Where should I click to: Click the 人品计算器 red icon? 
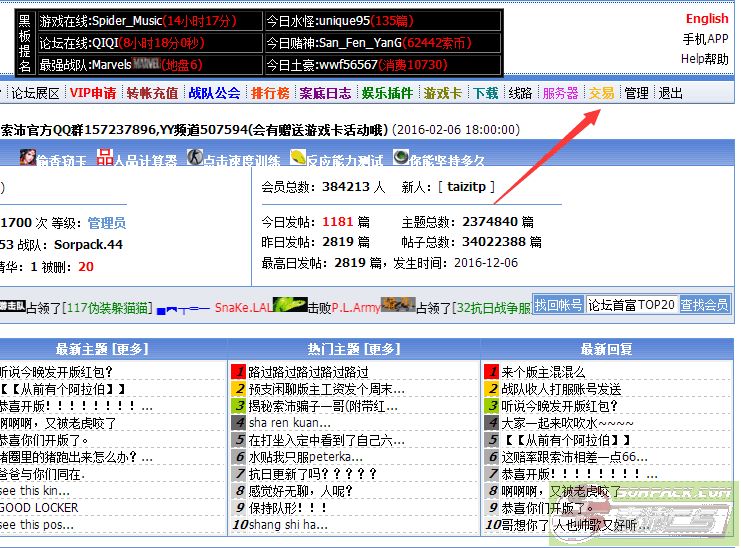point(104,157)
